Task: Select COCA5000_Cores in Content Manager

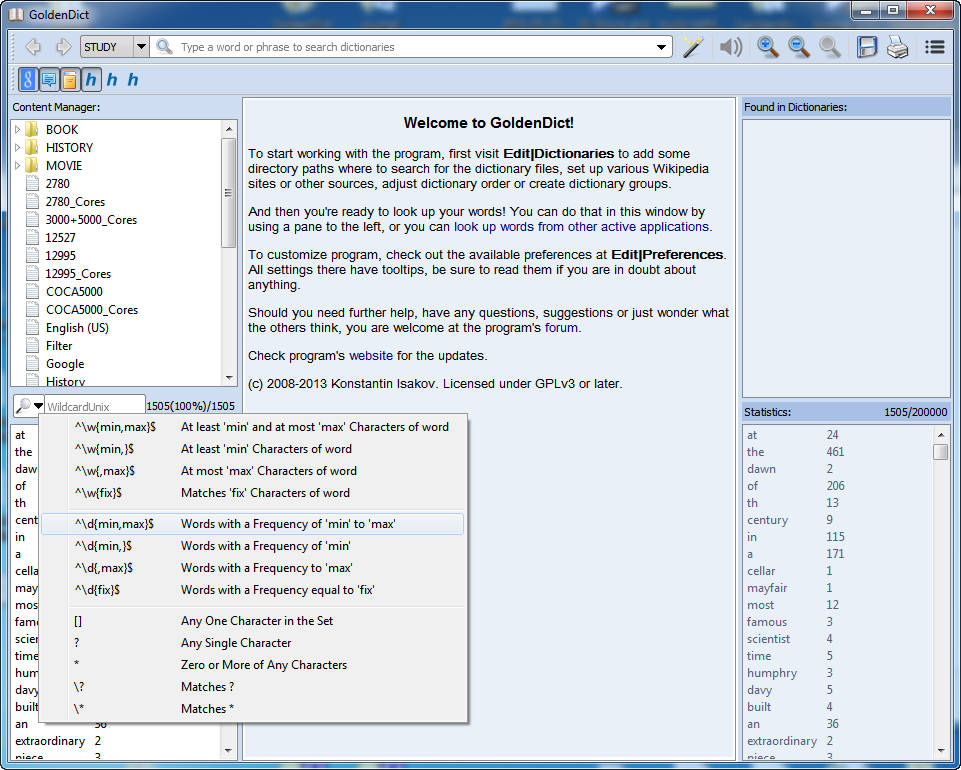Action: point(92,310)
